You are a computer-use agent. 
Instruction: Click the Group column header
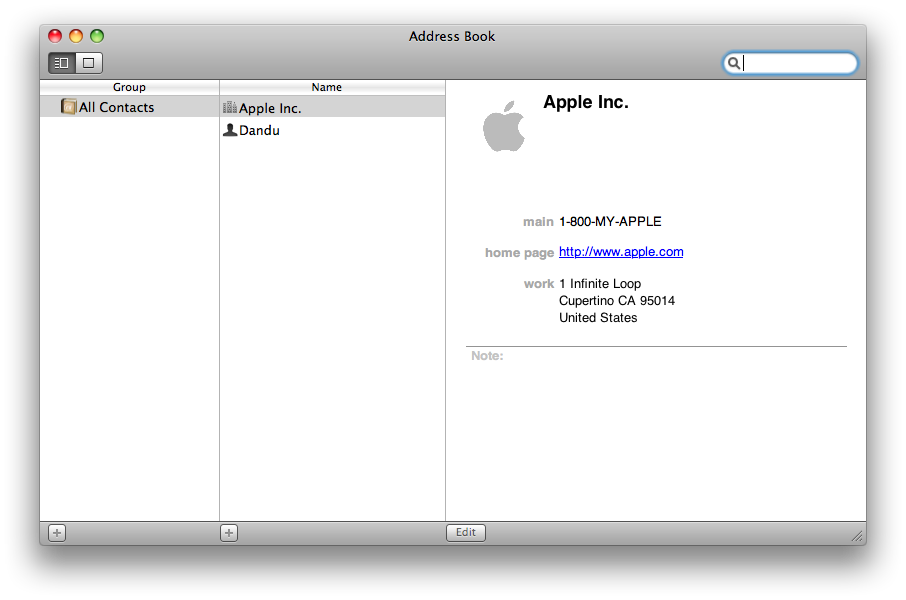129,87
